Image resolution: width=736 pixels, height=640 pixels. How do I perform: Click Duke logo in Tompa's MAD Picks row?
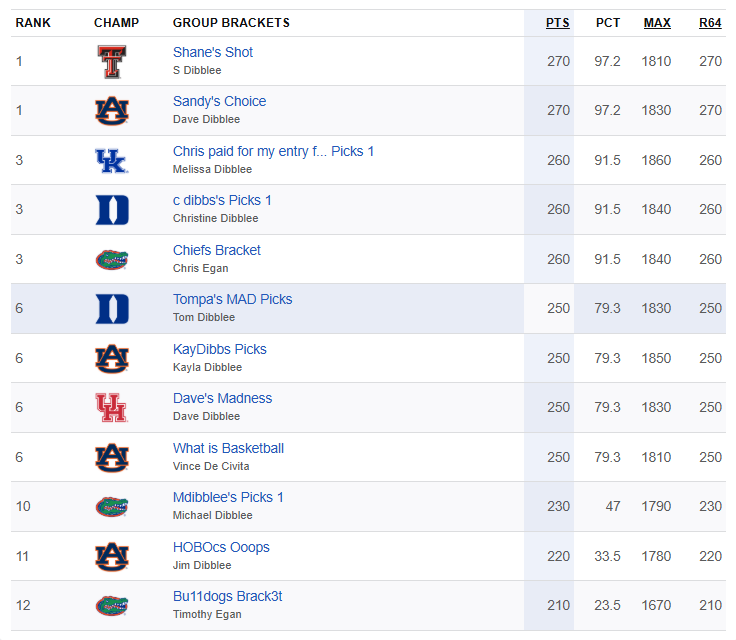coord(112,309)
